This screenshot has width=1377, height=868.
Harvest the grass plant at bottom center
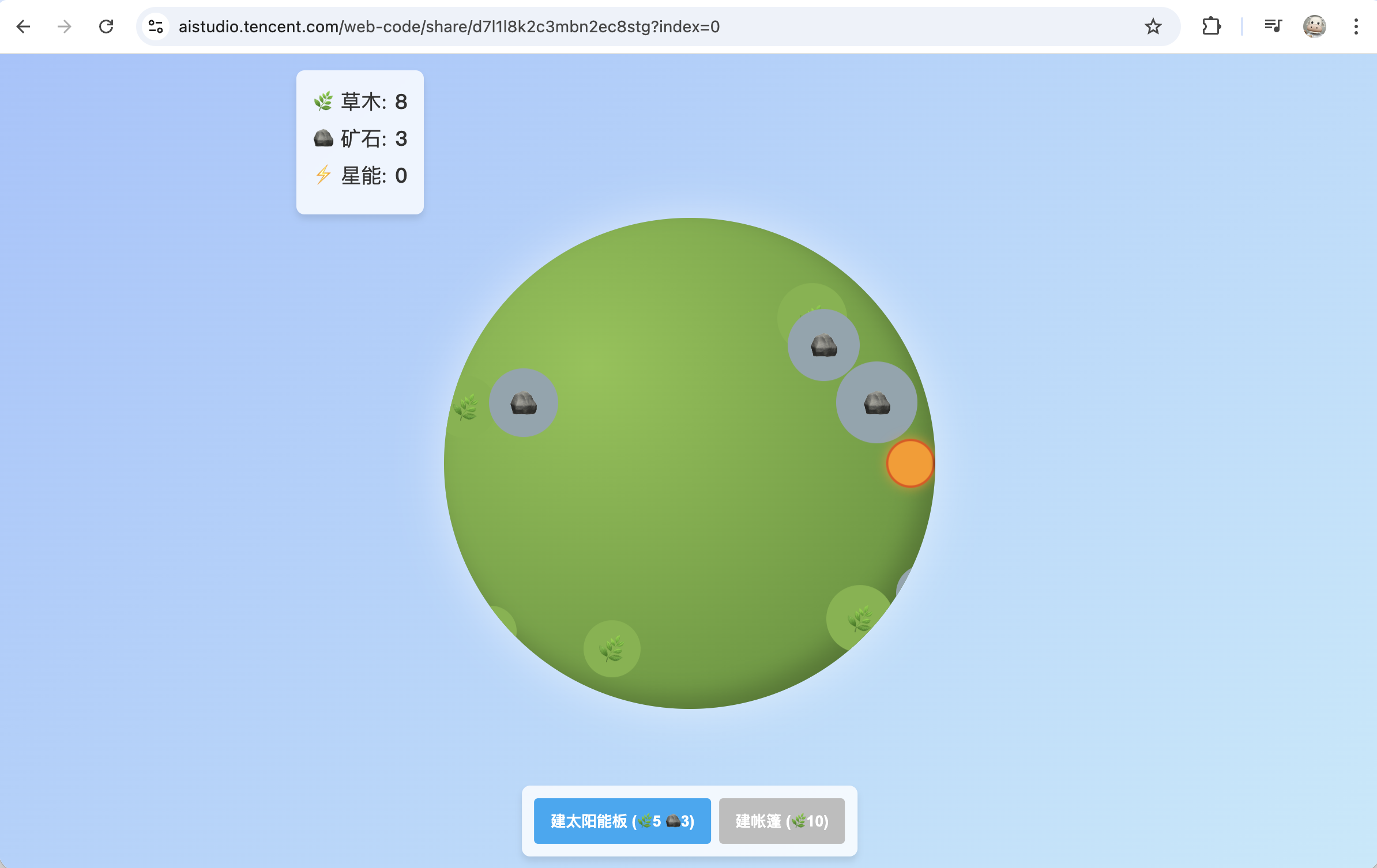click(x=611, y=648)
